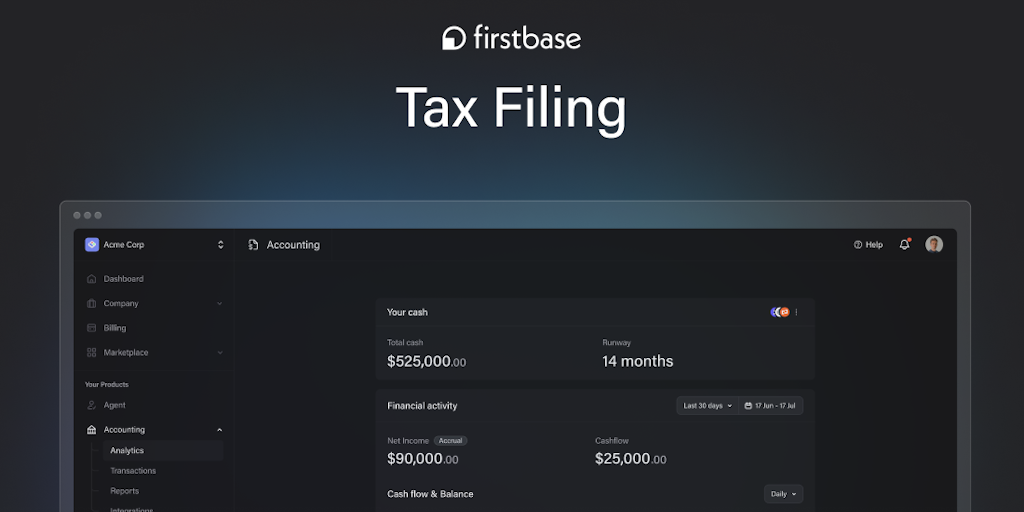Select Reports in the Accounting submenu
Image resolution: width=1024 pixels, height=512 pixels.
(x=125, y=491)
